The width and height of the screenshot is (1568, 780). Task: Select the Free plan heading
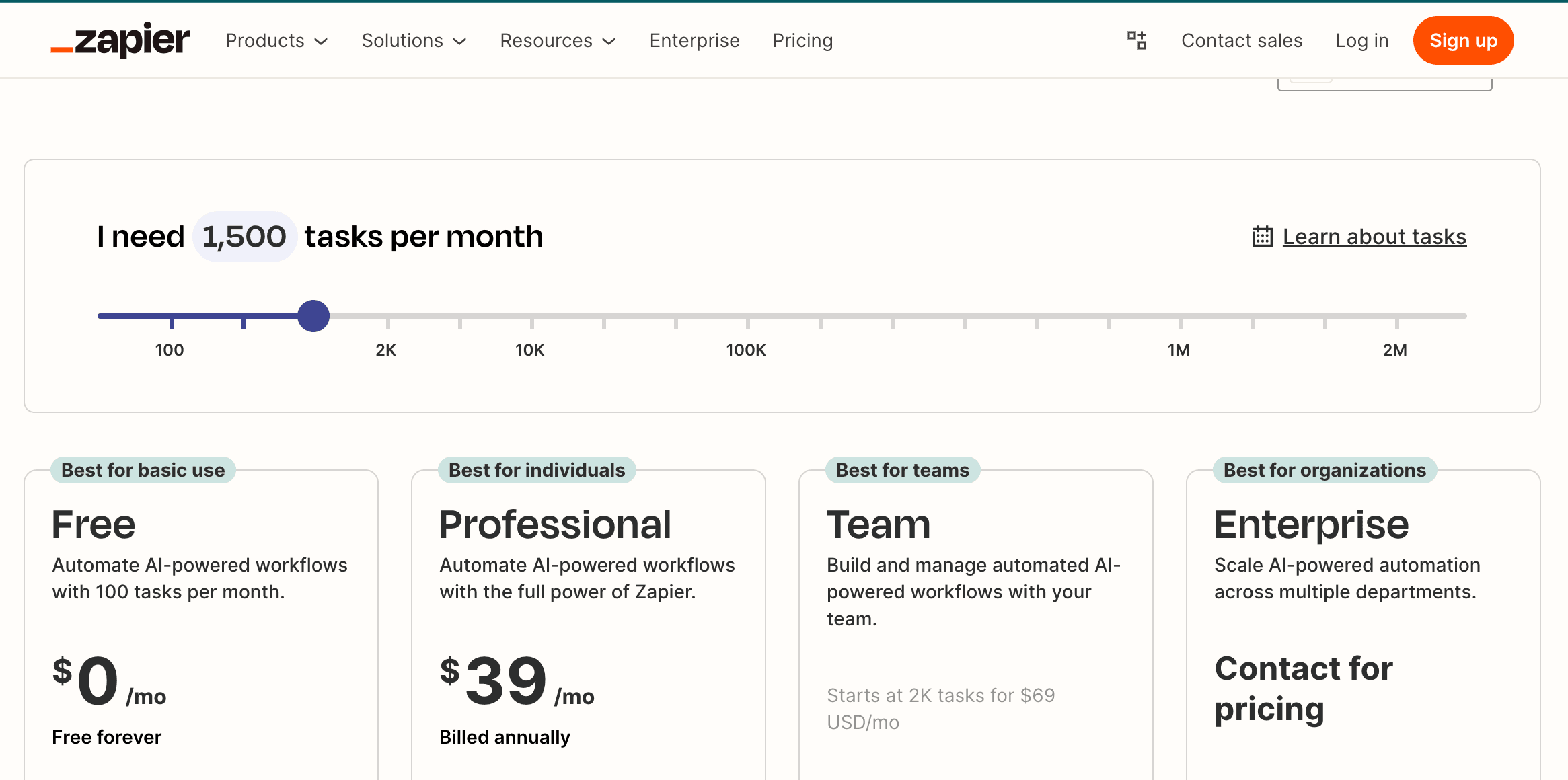click(x=94, y=524)
